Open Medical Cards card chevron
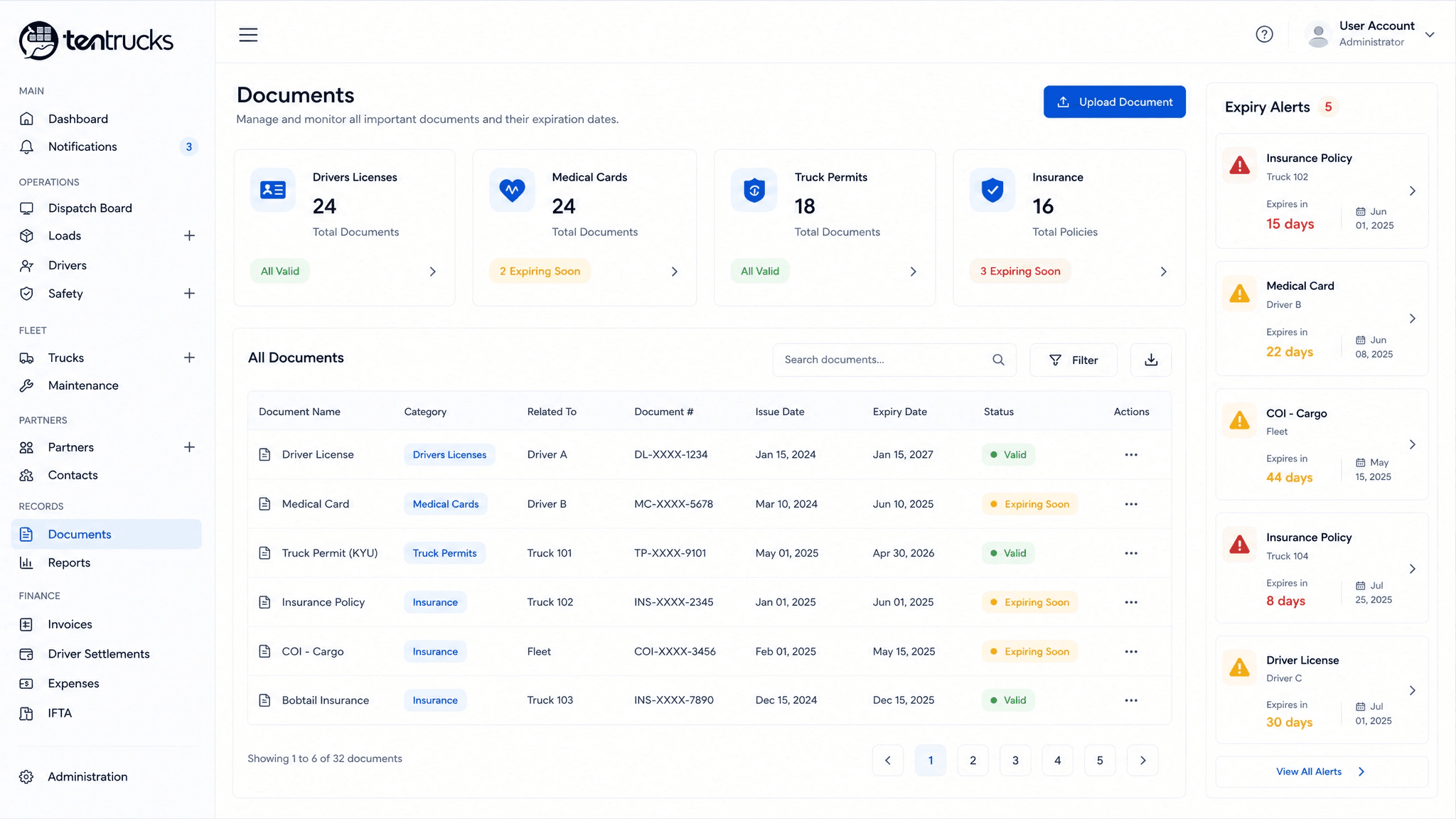Image resolution: width=1456 pixels, height=819 pixels. tap(675, 272)
